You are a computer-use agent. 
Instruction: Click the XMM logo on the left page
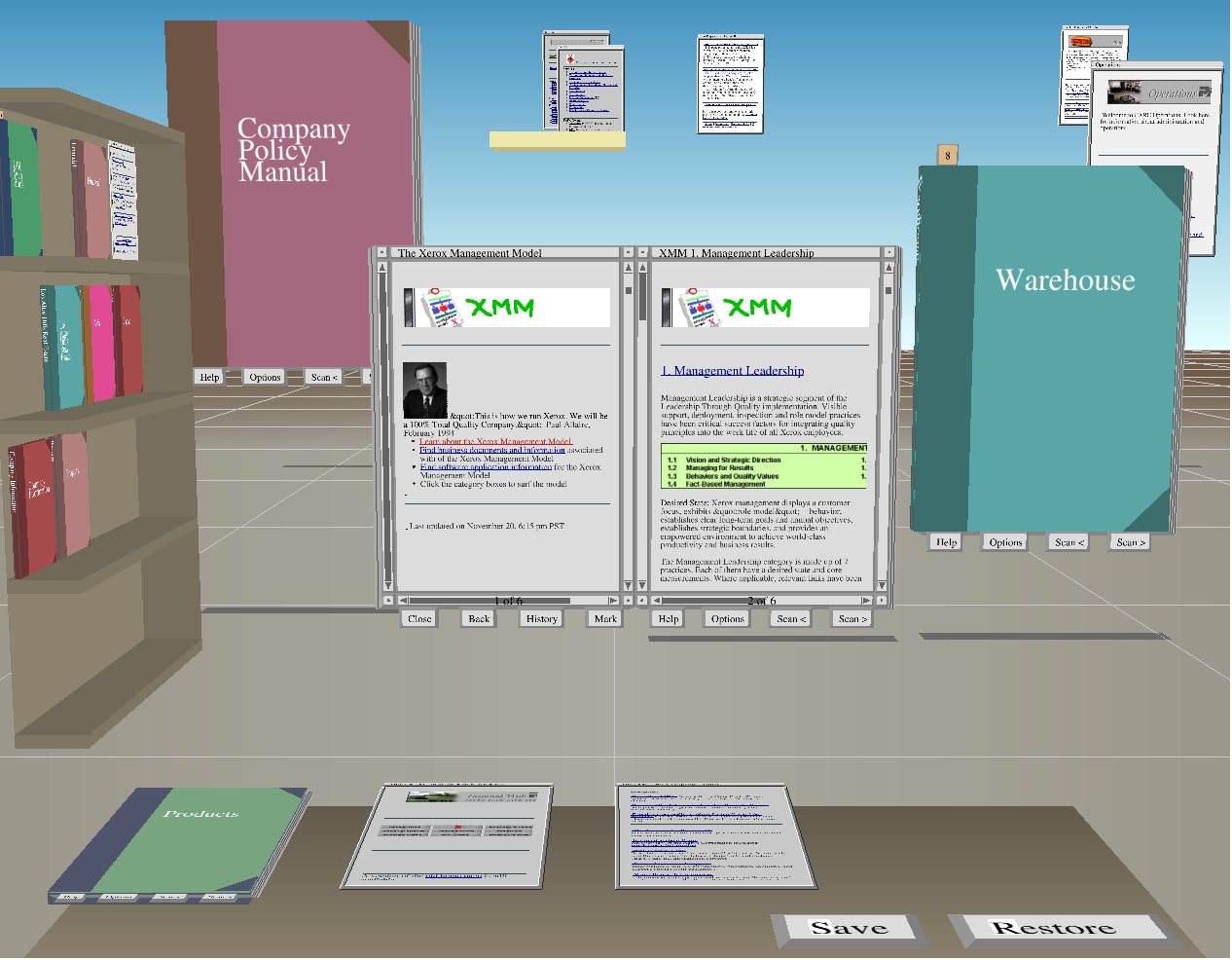500,308
